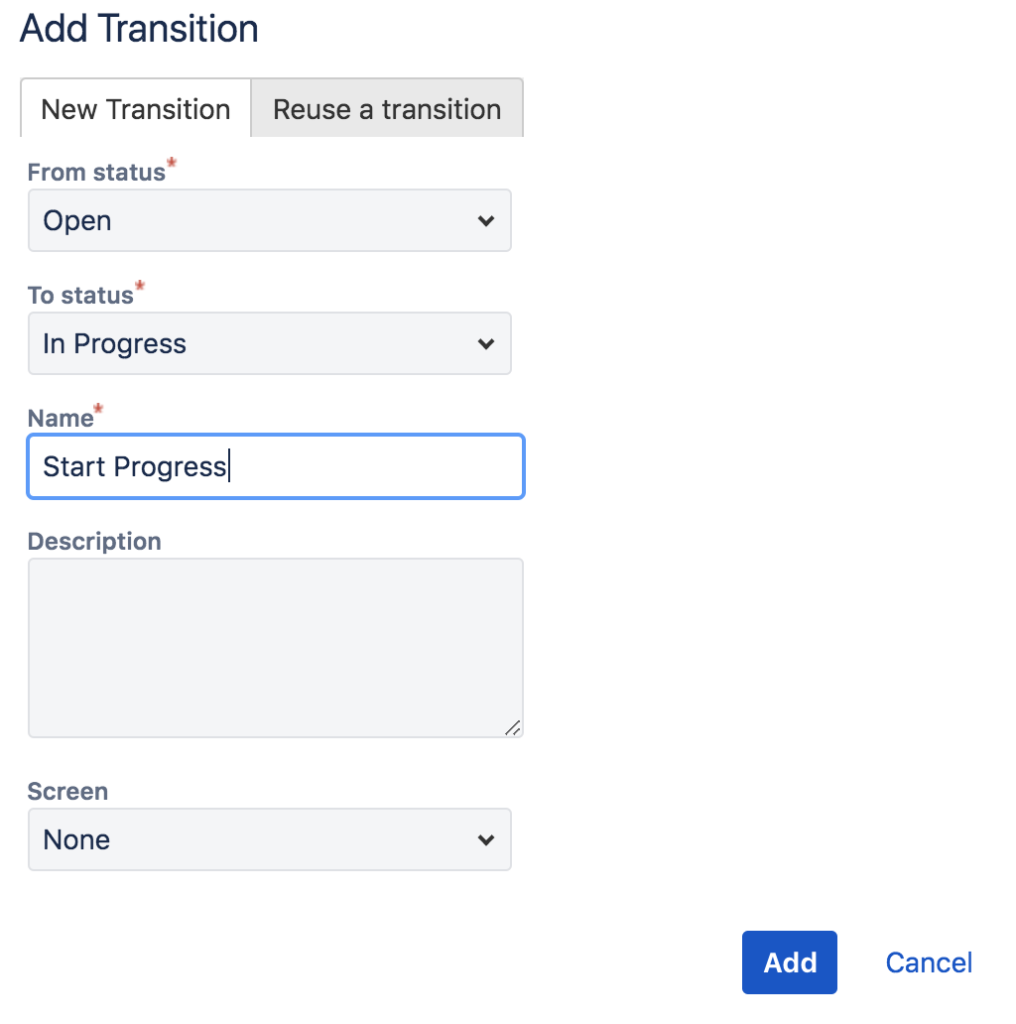Select the New Transition tab
The height and width of the screenshot is (1024, 1016).
pyautogui.click(x=135, y=108)
